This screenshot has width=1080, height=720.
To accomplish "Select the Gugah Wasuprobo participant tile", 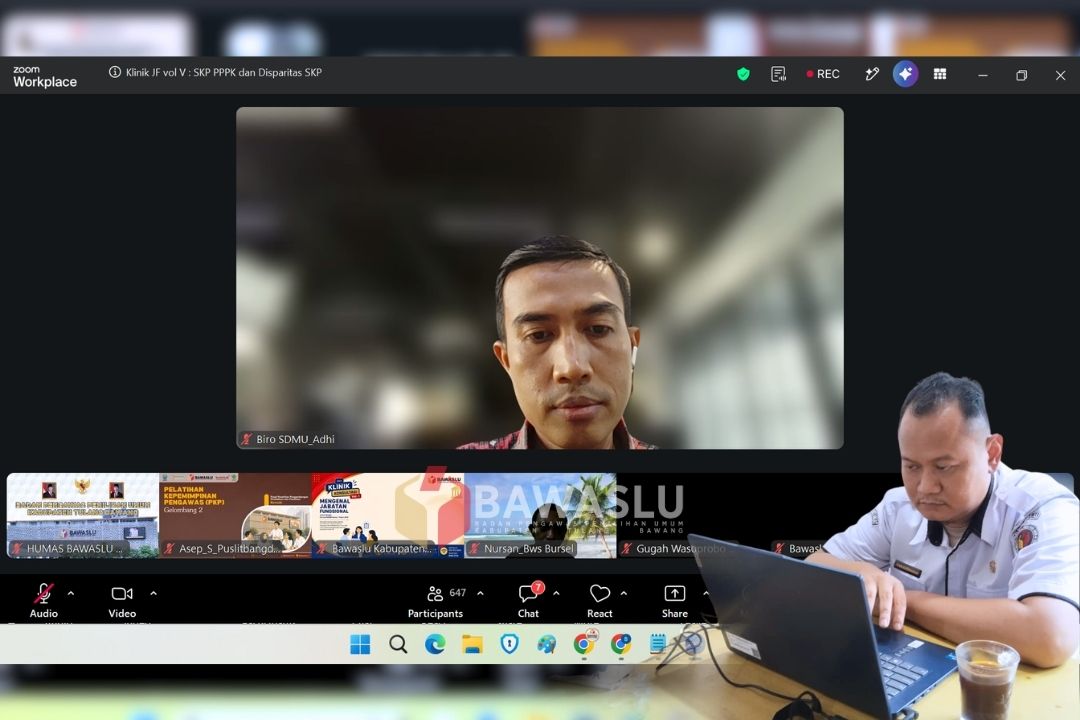I will (692, 515).
